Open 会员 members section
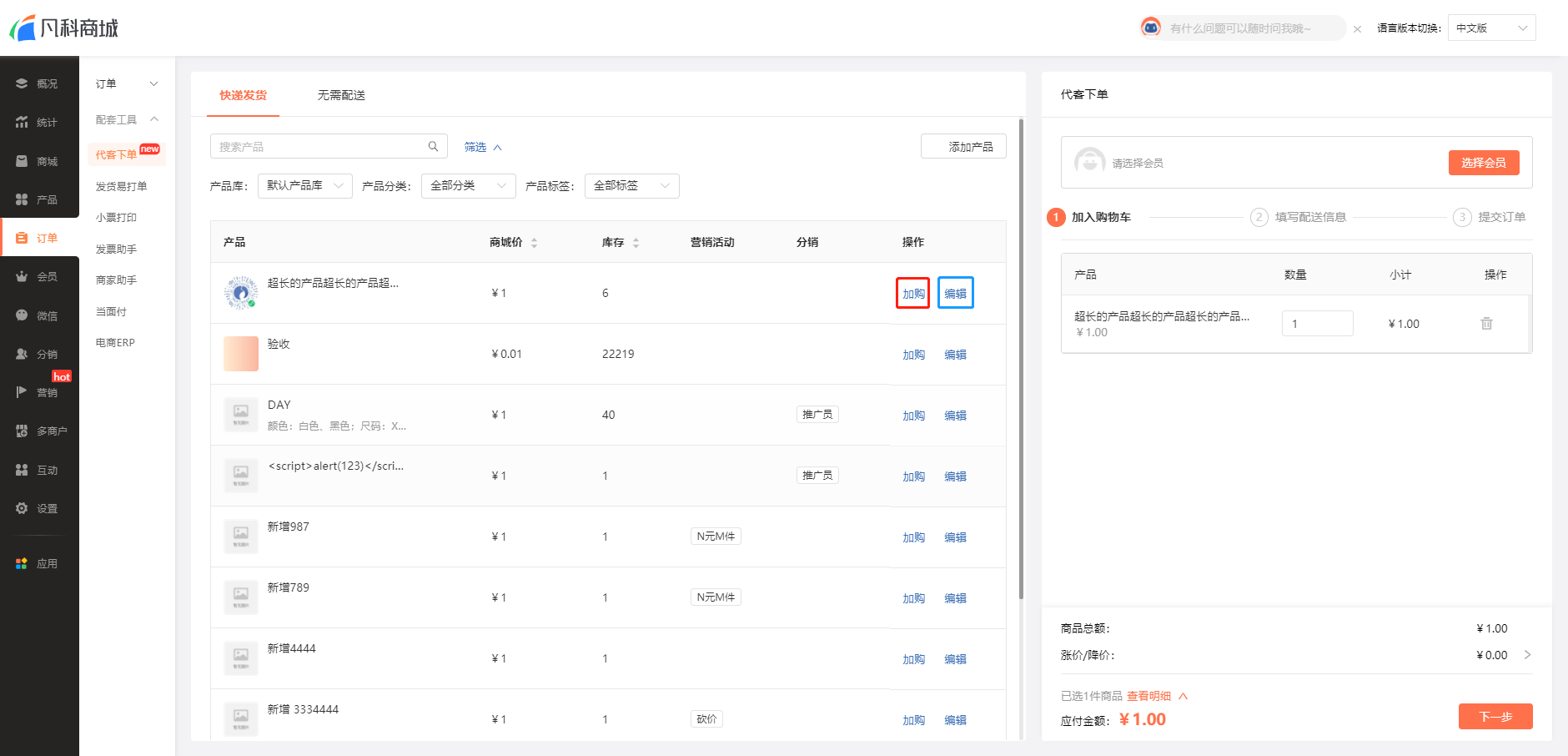The width and height of the screenshot is (1568, 756). (x=38, y=276)
